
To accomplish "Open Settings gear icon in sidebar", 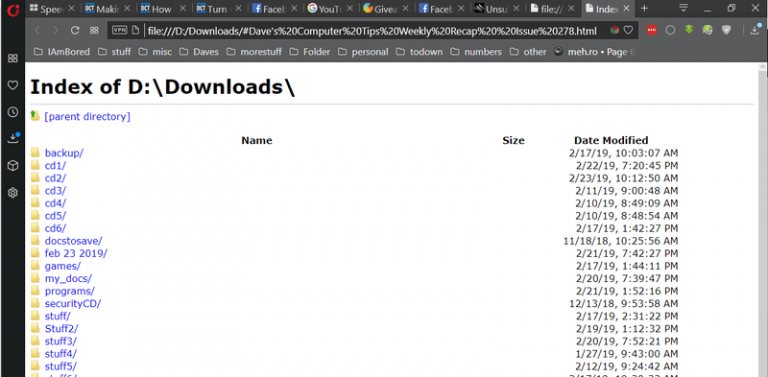I will (13, 192).
